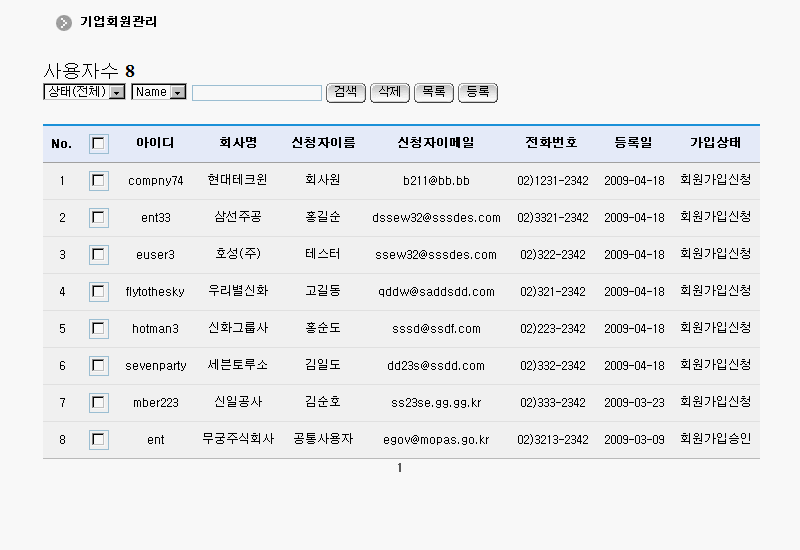Go to page 1 in pagination
The image size is (800, 550).
click(400, 468)
